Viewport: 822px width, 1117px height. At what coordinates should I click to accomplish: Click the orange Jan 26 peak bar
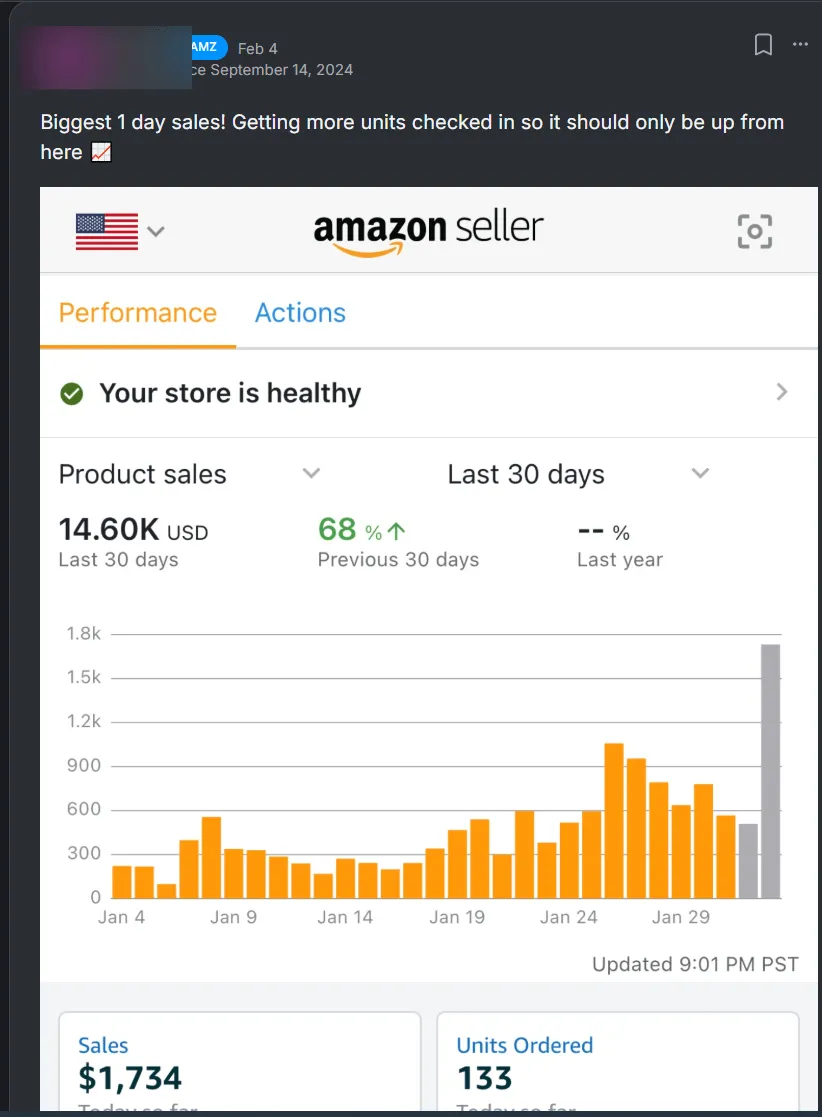click(614, 821)
